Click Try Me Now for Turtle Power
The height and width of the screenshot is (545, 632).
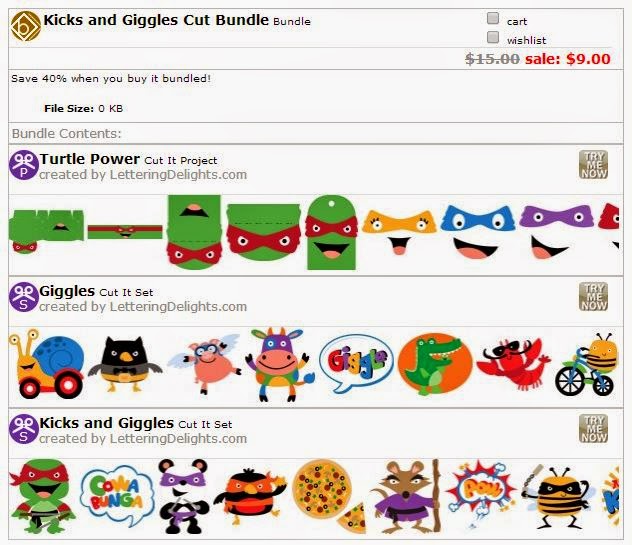coord(593,164)
